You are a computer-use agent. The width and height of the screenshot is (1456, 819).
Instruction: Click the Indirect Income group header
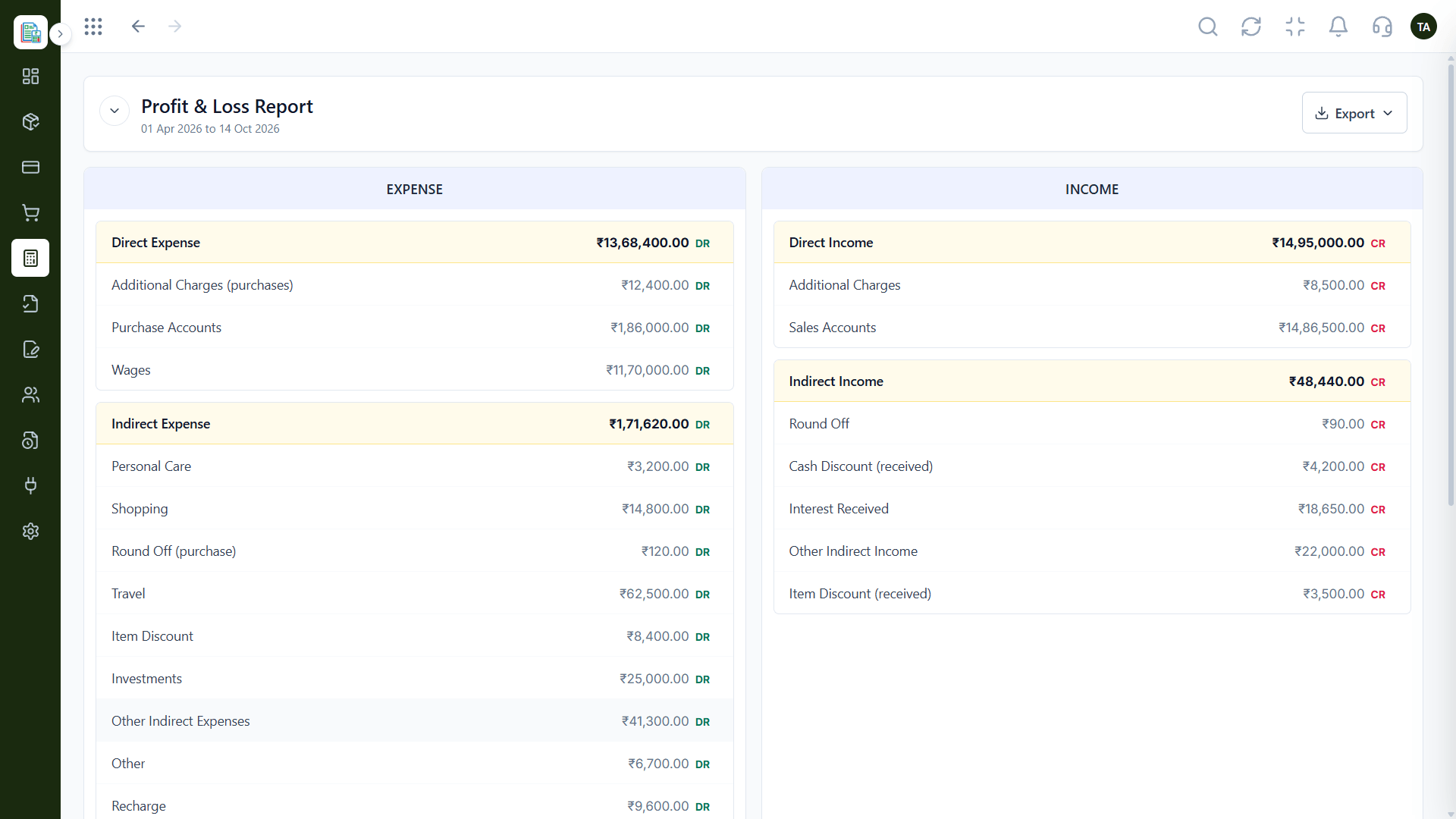(1092, 381)
